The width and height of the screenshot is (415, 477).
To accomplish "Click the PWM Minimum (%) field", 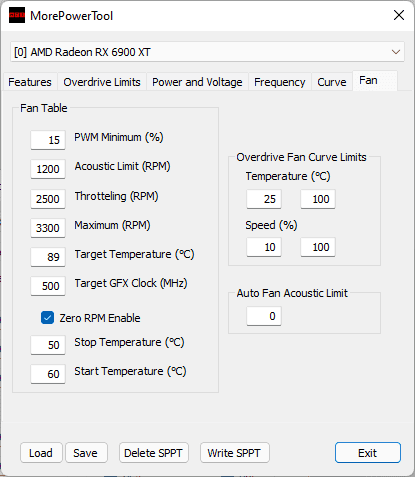I will [48, 140].
